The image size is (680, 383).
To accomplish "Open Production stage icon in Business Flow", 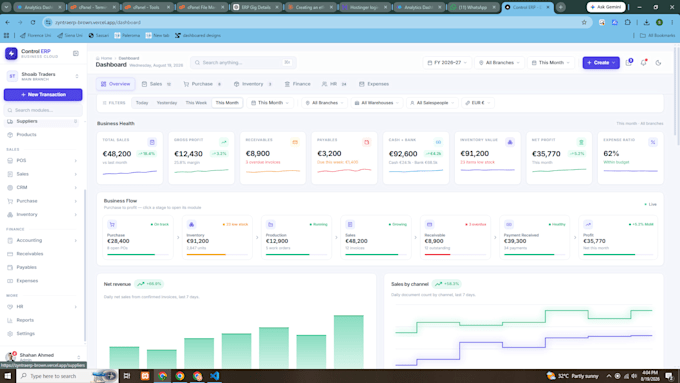I will (271, 224).
